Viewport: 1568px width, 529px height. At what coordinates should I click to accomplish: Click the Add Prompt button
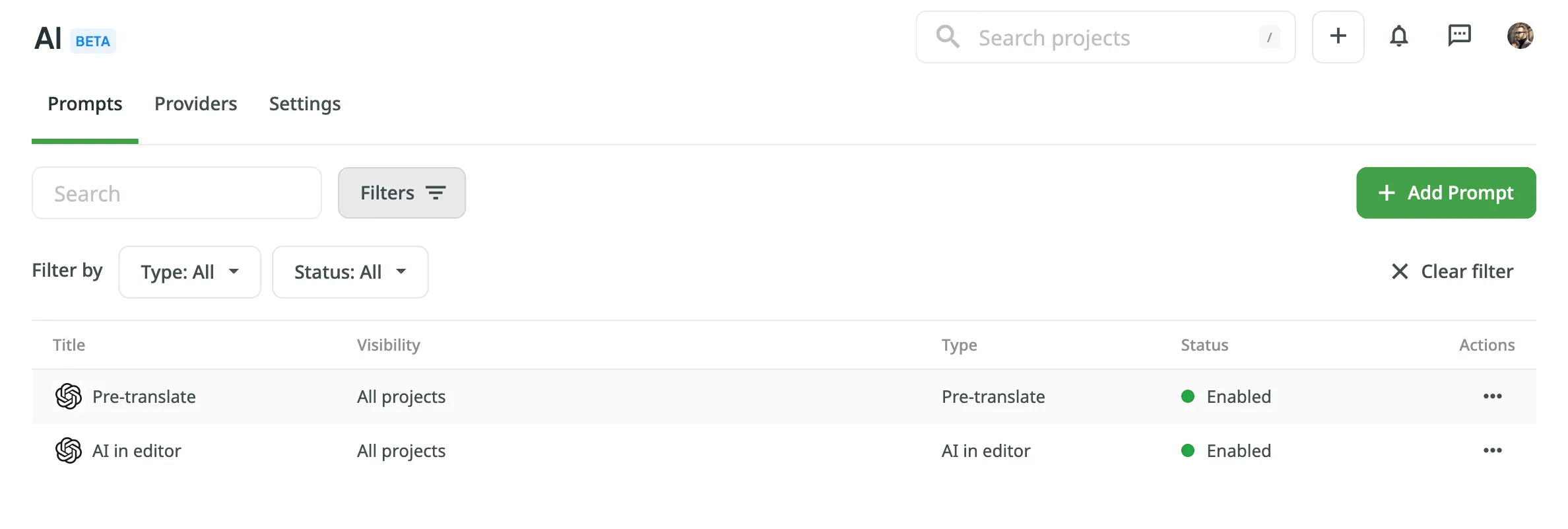coord(1446,193)
